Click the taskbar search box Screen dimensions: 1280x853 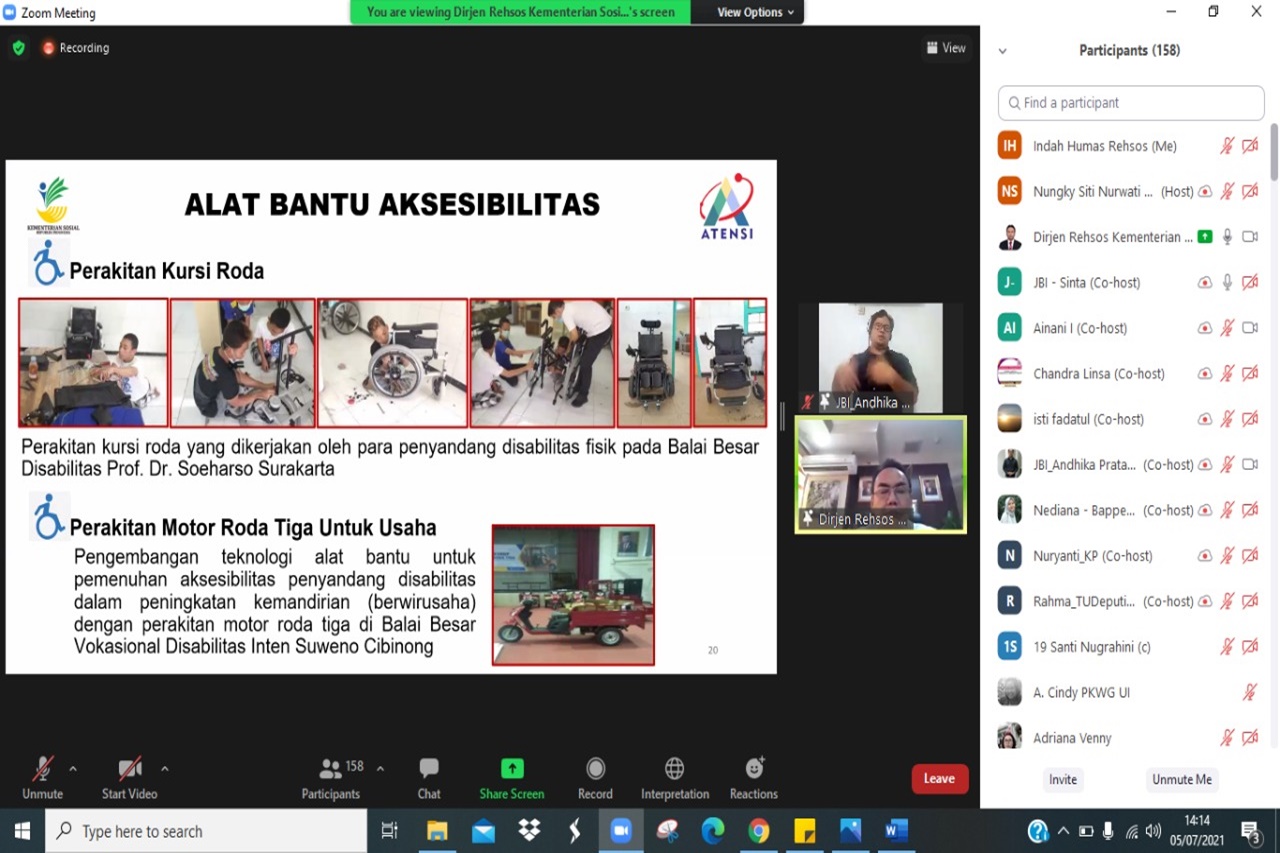pyautogui.click(x=206, y=831)
